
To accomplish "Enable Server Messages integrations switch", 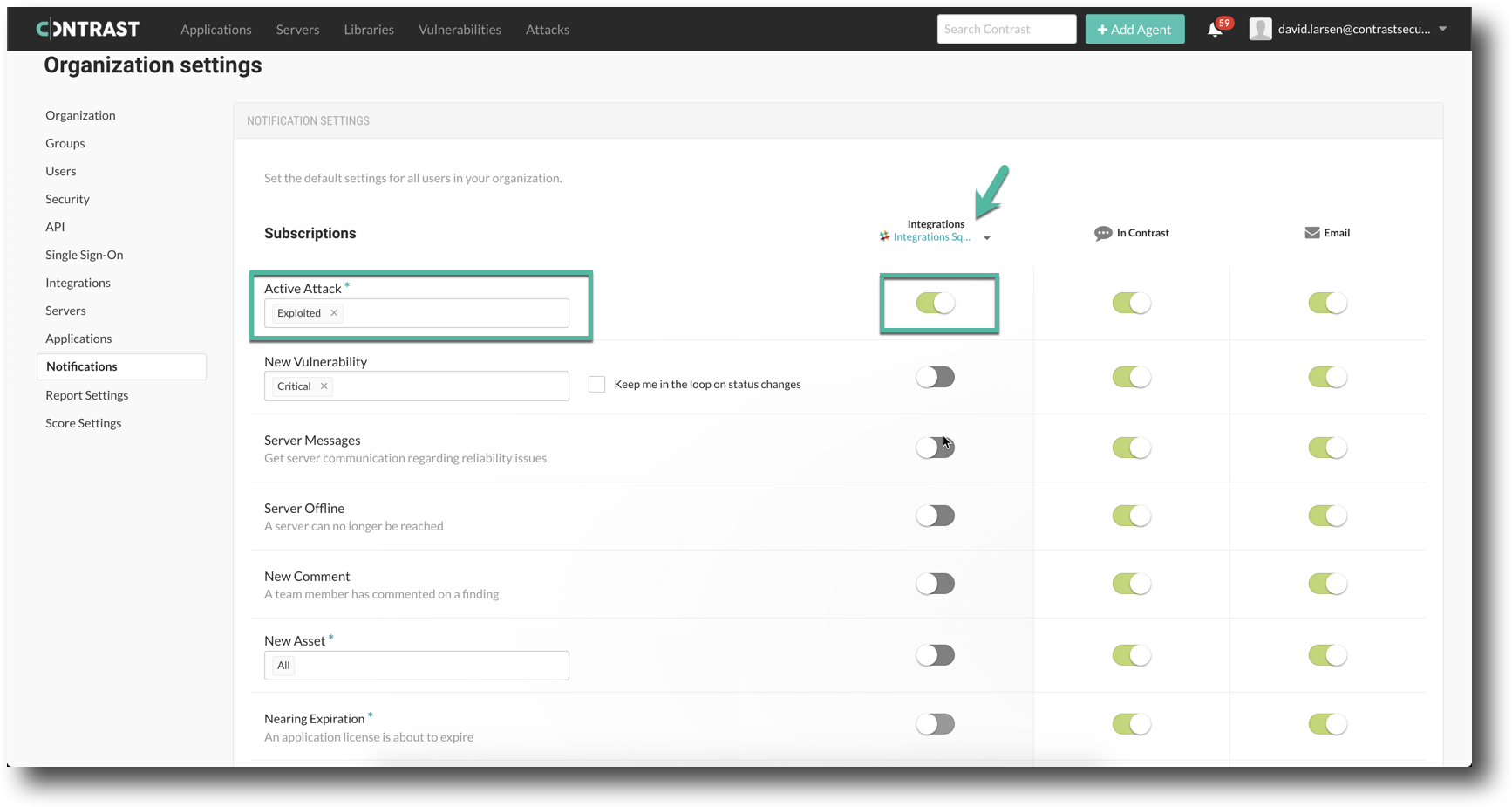I will click(936, 448).
